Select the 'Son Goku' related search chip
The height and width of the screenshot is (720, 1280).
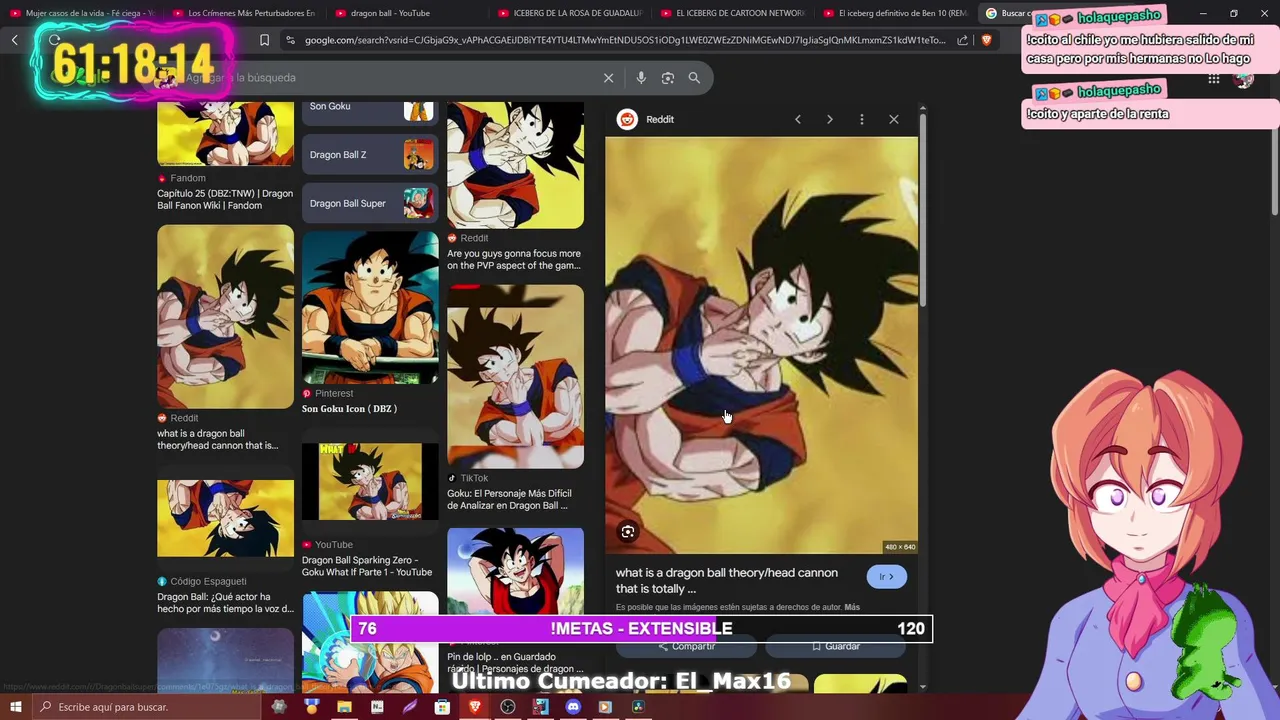click(x=370, y=108)
